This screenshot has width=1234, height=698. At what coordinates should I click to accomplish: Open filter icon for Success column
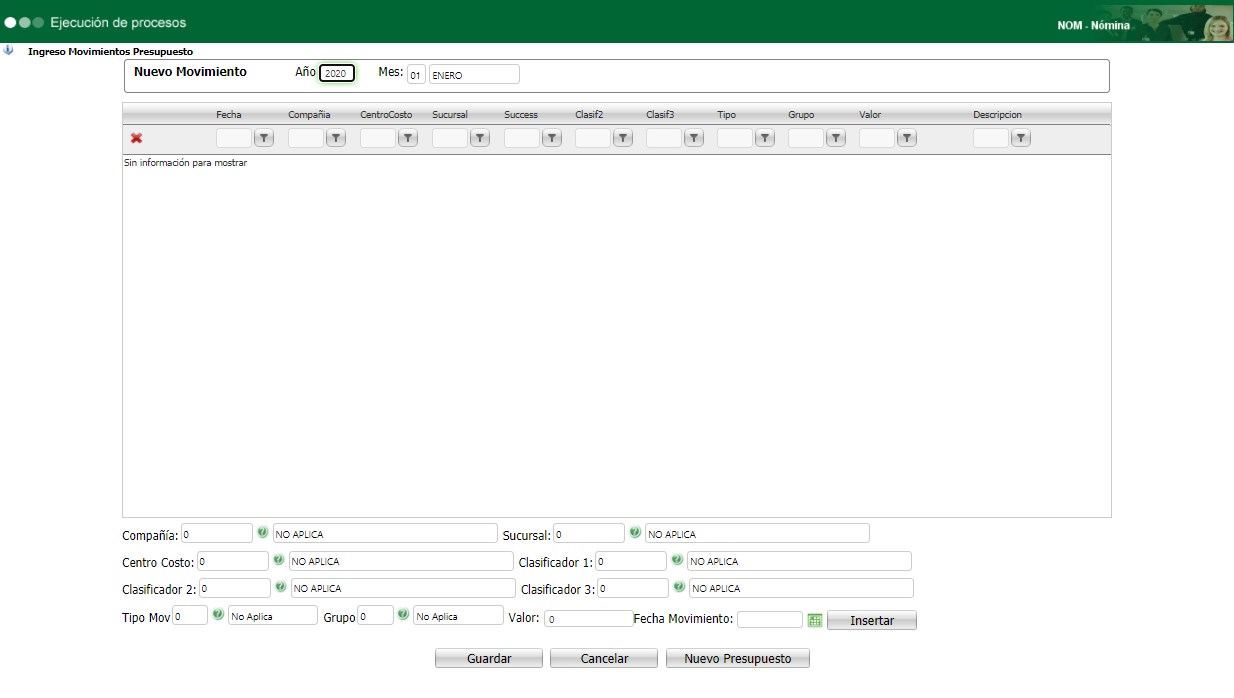pos(552,138)
